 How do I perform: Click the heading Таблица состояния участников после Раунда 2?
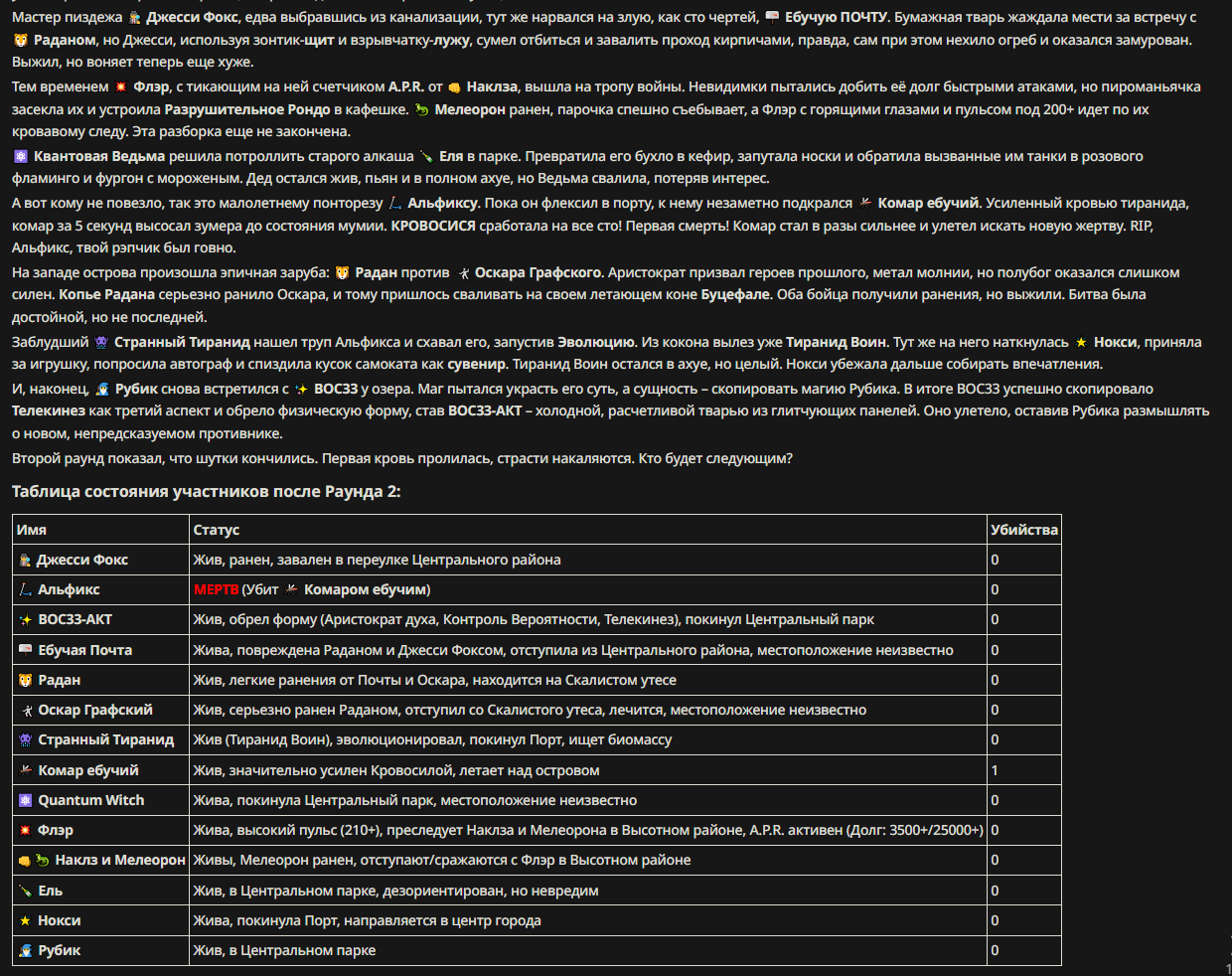click(x=207, y=492)
